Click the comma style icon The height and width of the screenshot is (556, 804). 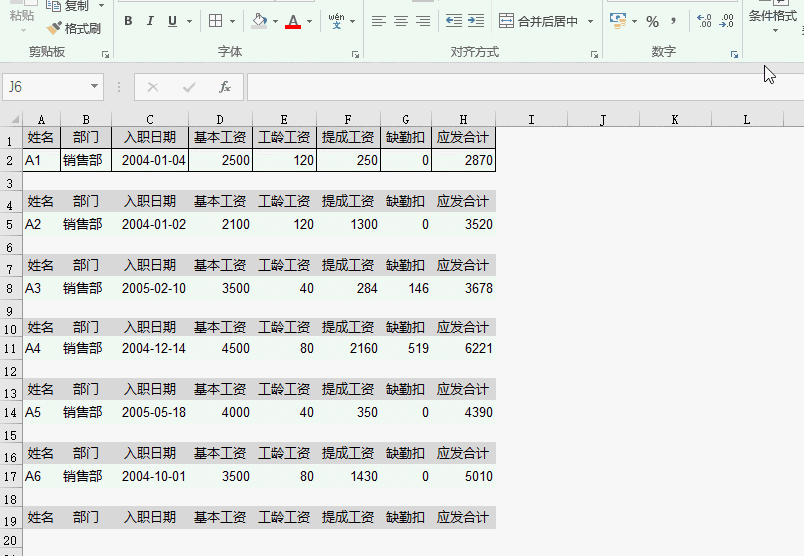[x=674, y=21]
